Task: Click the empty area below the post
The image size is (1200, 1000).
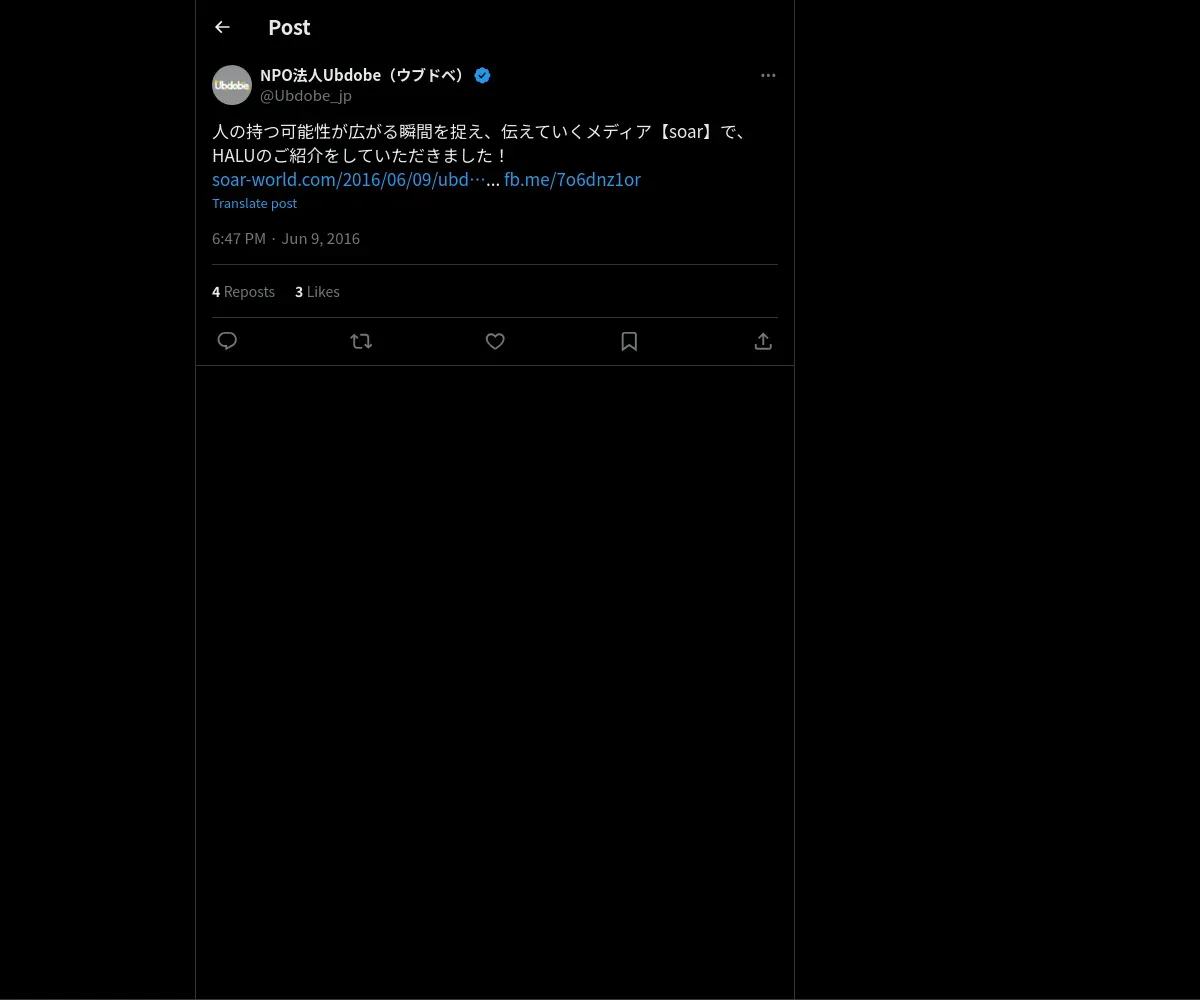Action: pyautogui.click(x=495, y=650)
